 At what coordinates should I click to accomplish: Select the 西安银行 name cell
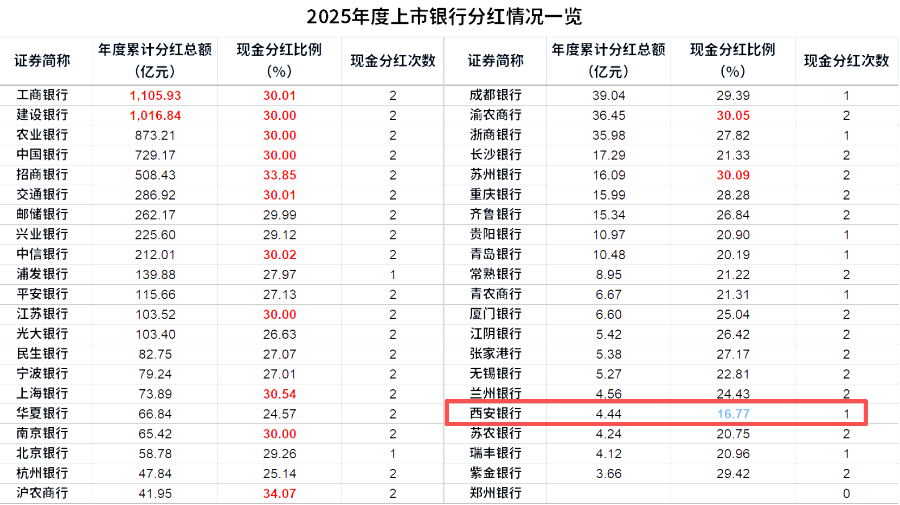point(495,414)
